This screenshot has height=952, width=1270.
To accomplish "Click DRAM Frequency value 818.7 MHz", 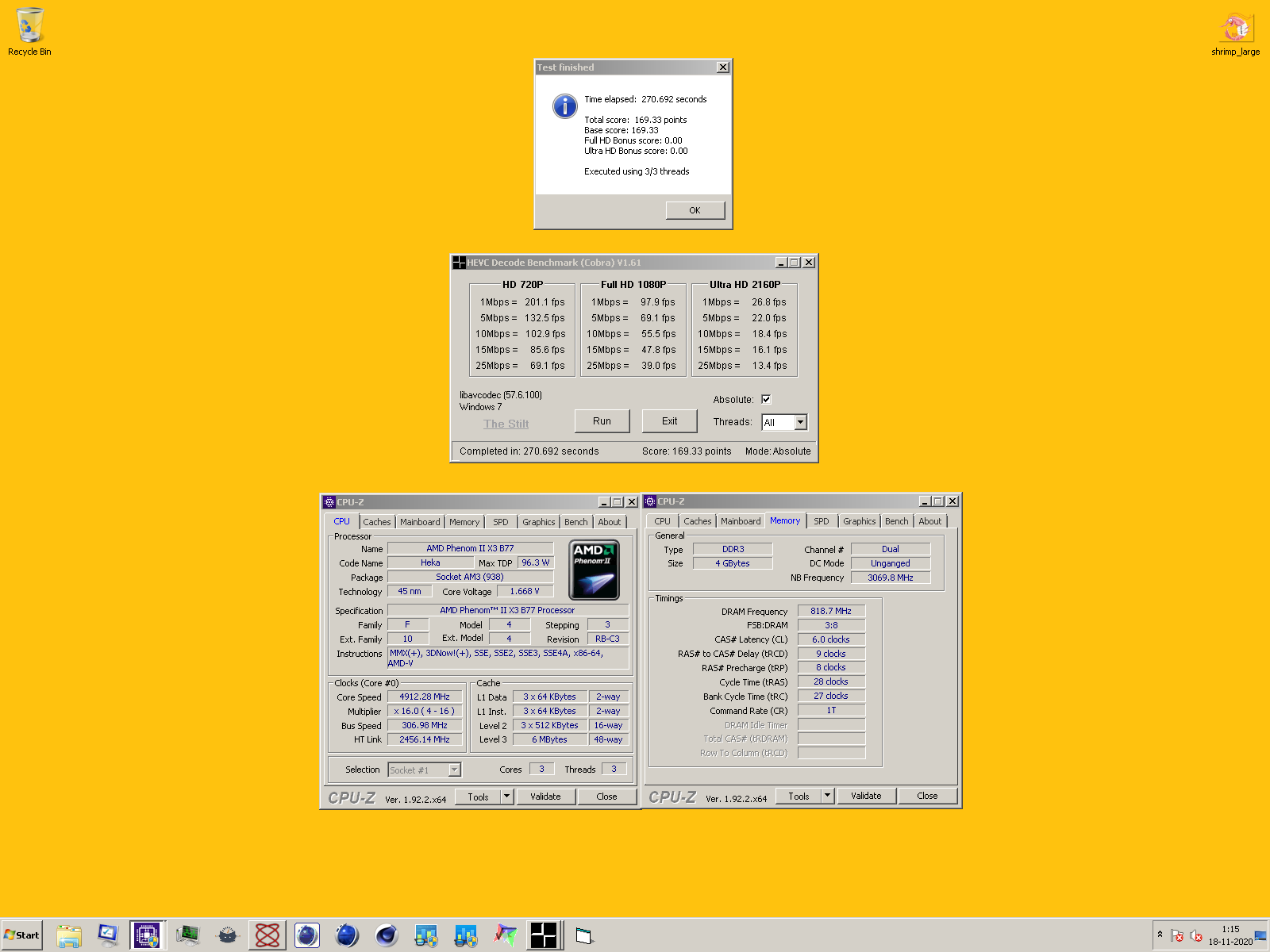I will point(831,611).
